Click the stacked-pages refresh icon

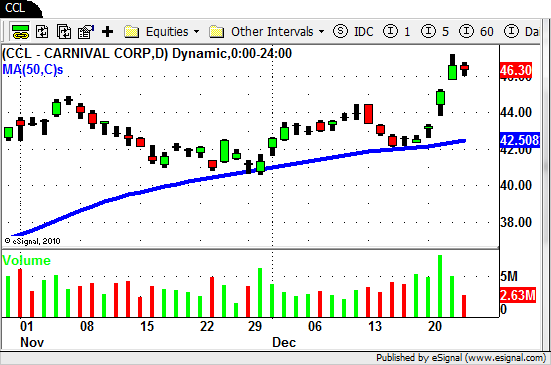click(64, 32)
